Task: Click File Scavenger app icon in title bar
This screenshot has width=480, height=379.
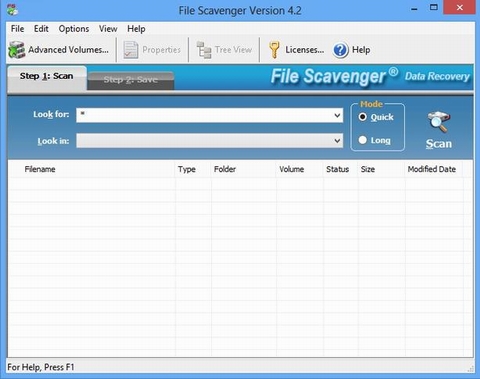Action: [12, 9]
